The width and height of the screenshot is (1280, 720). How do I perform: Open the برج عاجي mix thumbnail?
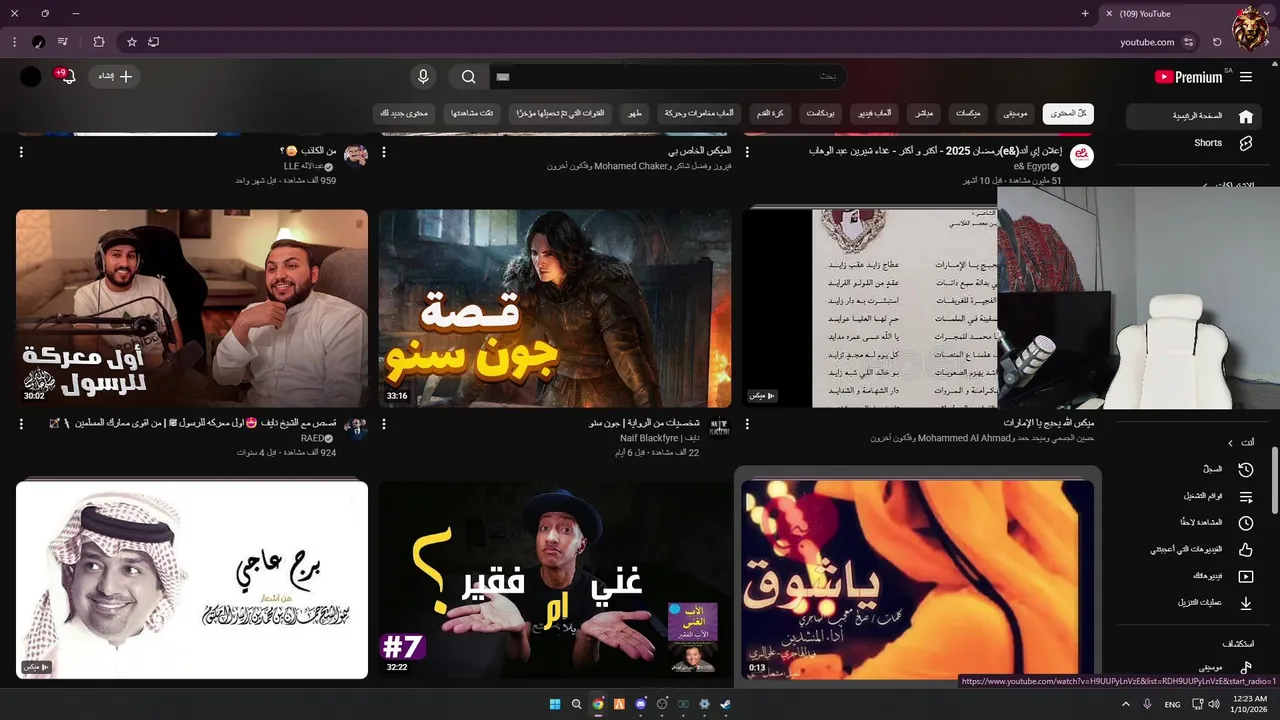click(192, 580)
